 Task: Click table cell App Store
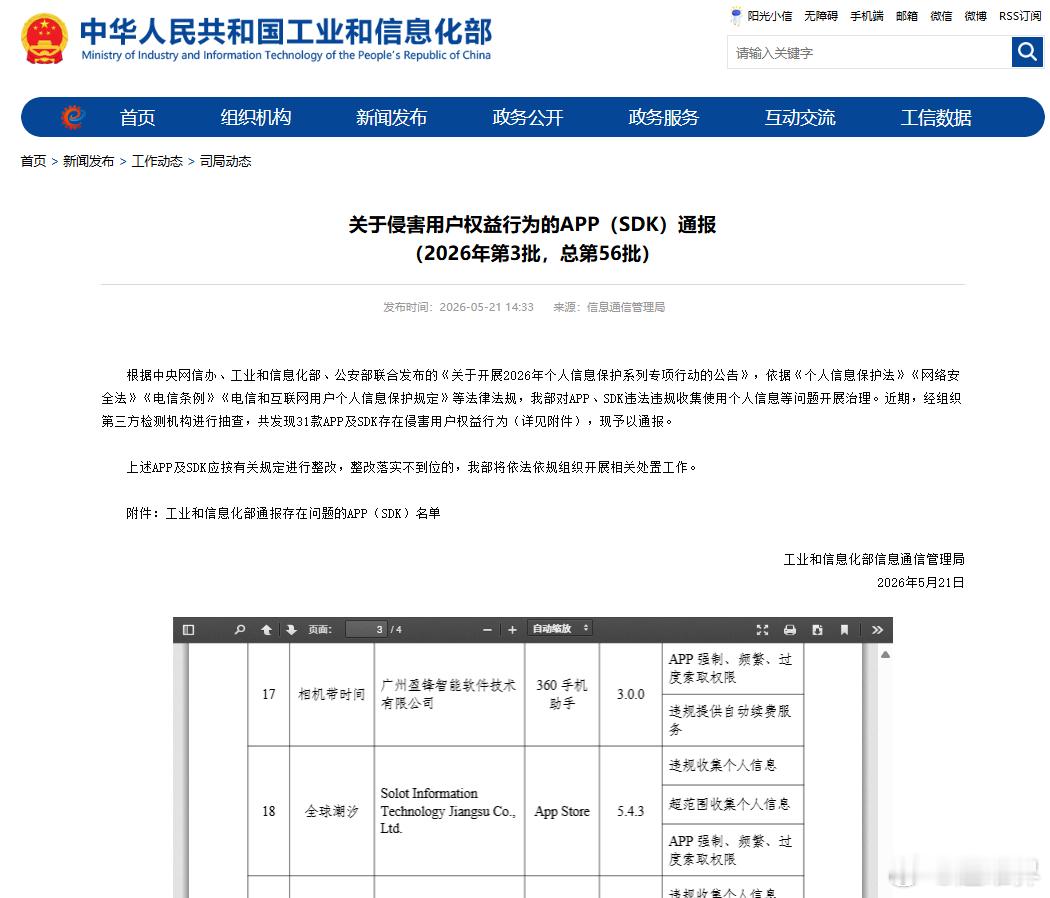pos(562,811)
